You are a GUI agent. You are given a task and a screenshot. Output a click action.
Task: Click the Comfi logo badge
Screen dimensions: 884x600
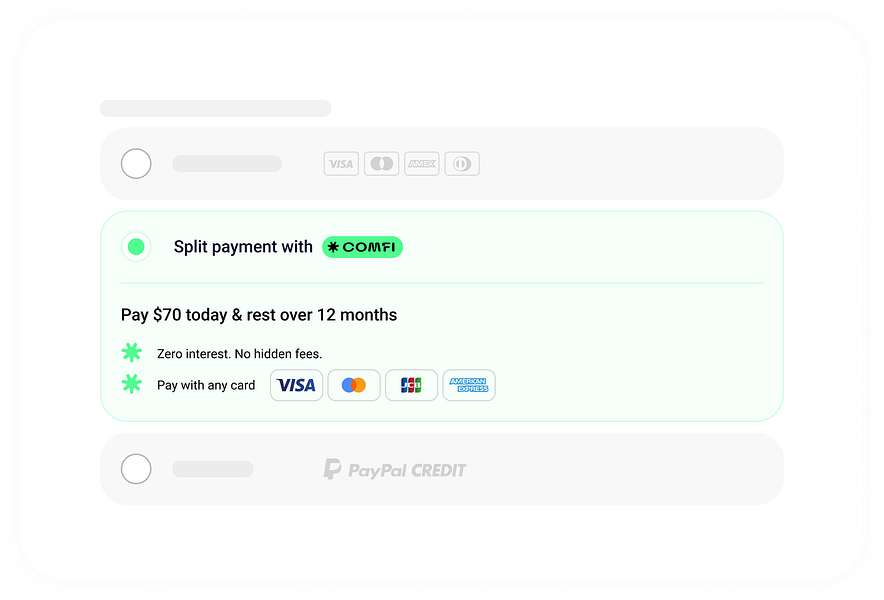coord(362,247)
